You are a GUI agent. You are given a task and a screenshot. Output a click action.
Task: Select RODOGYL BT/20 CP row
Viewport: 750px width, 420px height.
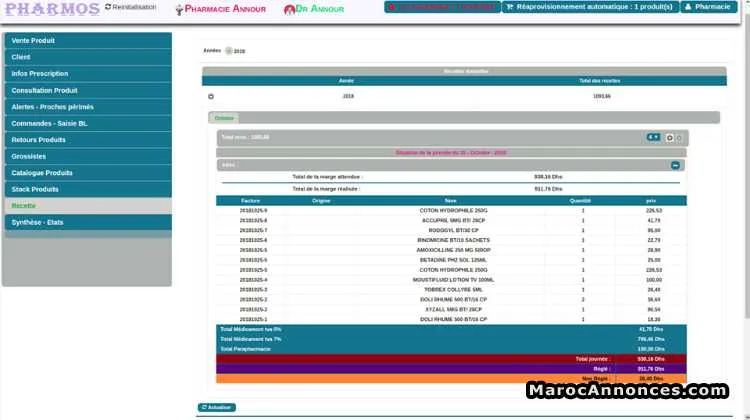451,230
